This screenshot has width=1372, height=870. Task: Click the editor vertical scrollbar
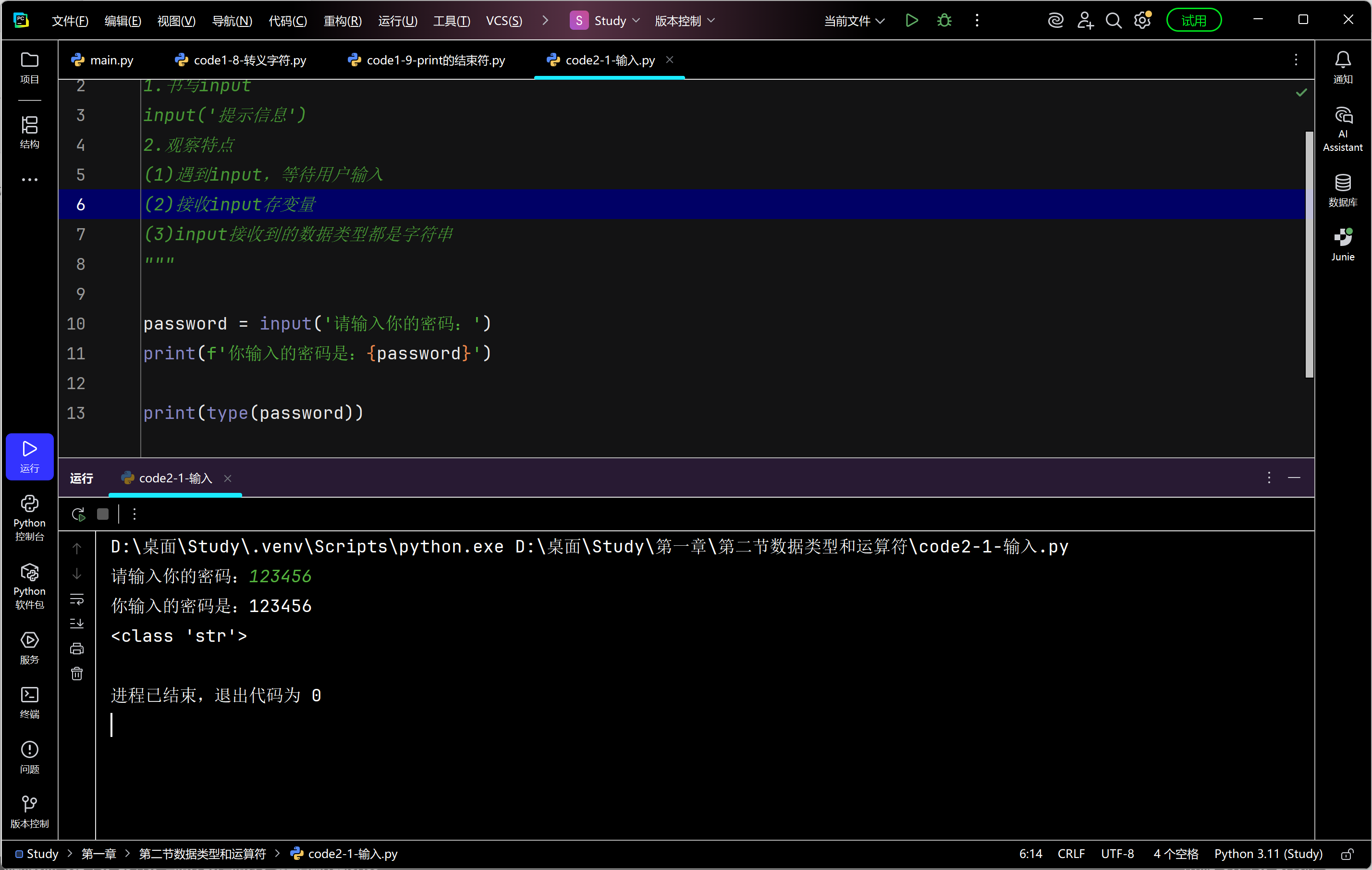click(x=1309, y=254)
